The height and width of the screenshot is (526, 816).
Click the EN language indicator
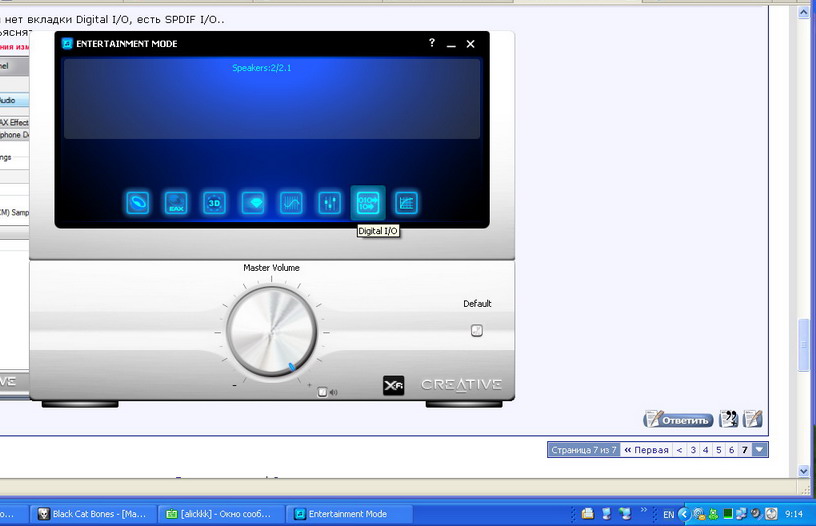(x=668, y=515)
